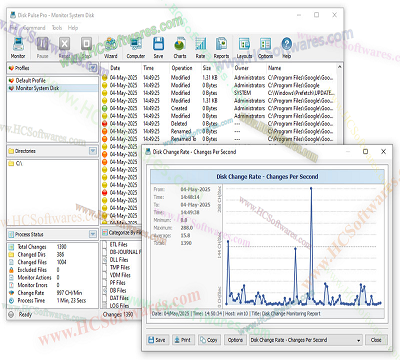This screenshot has height=360, width=400.
Task: Click the Ready status bar icon
Action: point(11,314)
